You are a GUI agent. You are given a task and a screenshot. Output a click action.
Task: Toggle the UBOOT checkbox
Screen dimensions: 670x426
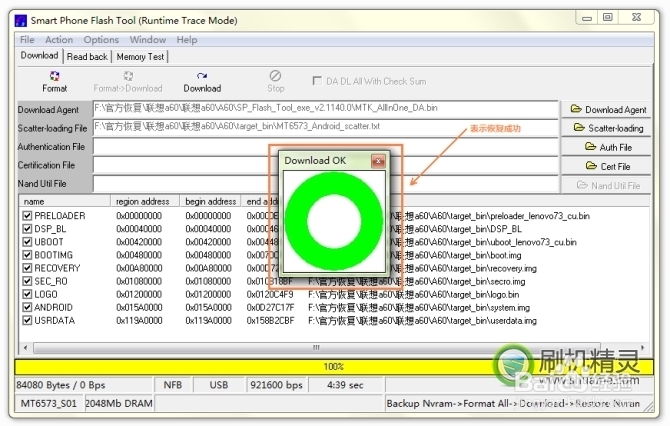tap(27, 242)
